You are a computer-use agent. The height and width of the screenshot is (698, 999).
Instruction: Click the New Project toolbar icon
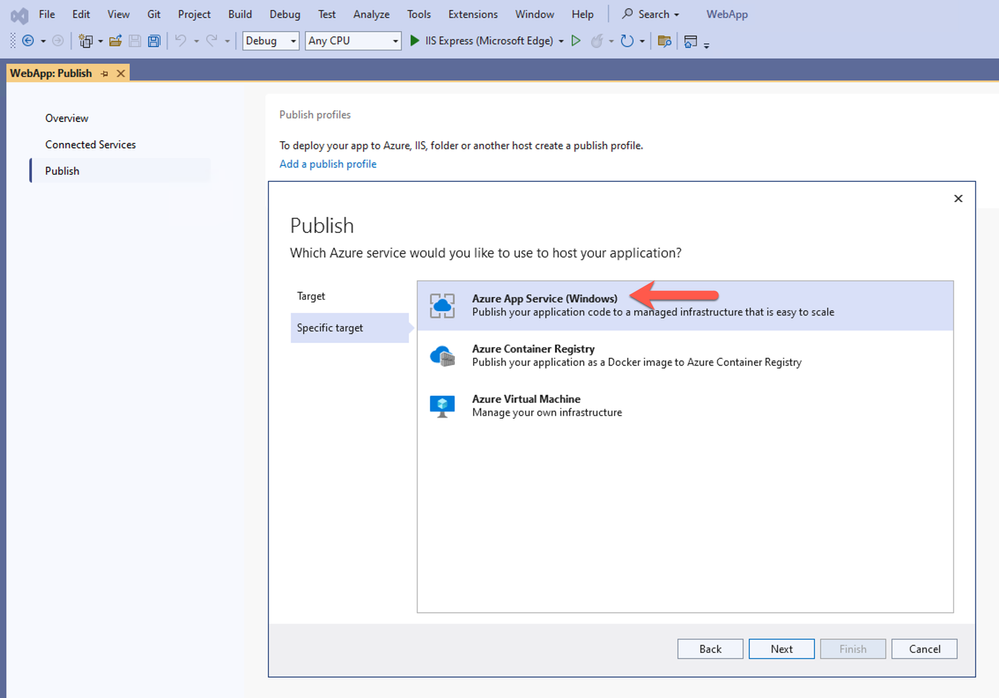click(85, 41)
